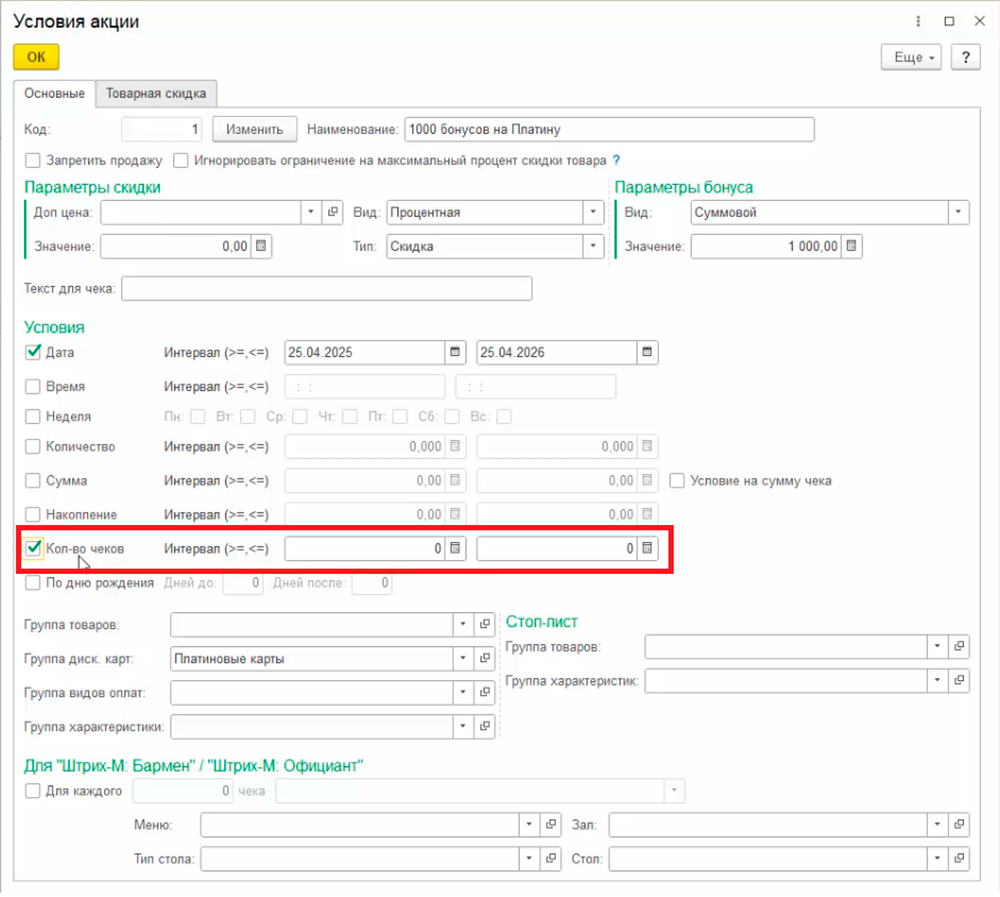The height and width of the screenshot is (897, 1000).
Task: Uncheck the Дата condition checkbox
Action: (33, 352)
